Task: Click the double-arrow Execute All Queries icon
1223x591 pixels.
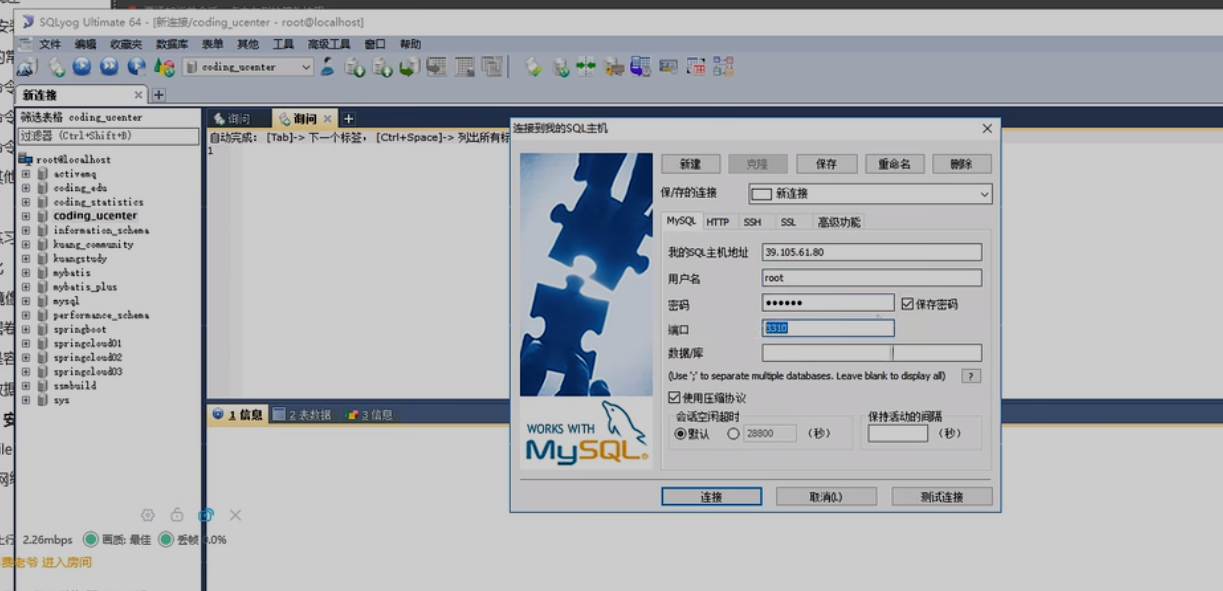Action: [109, 67]
